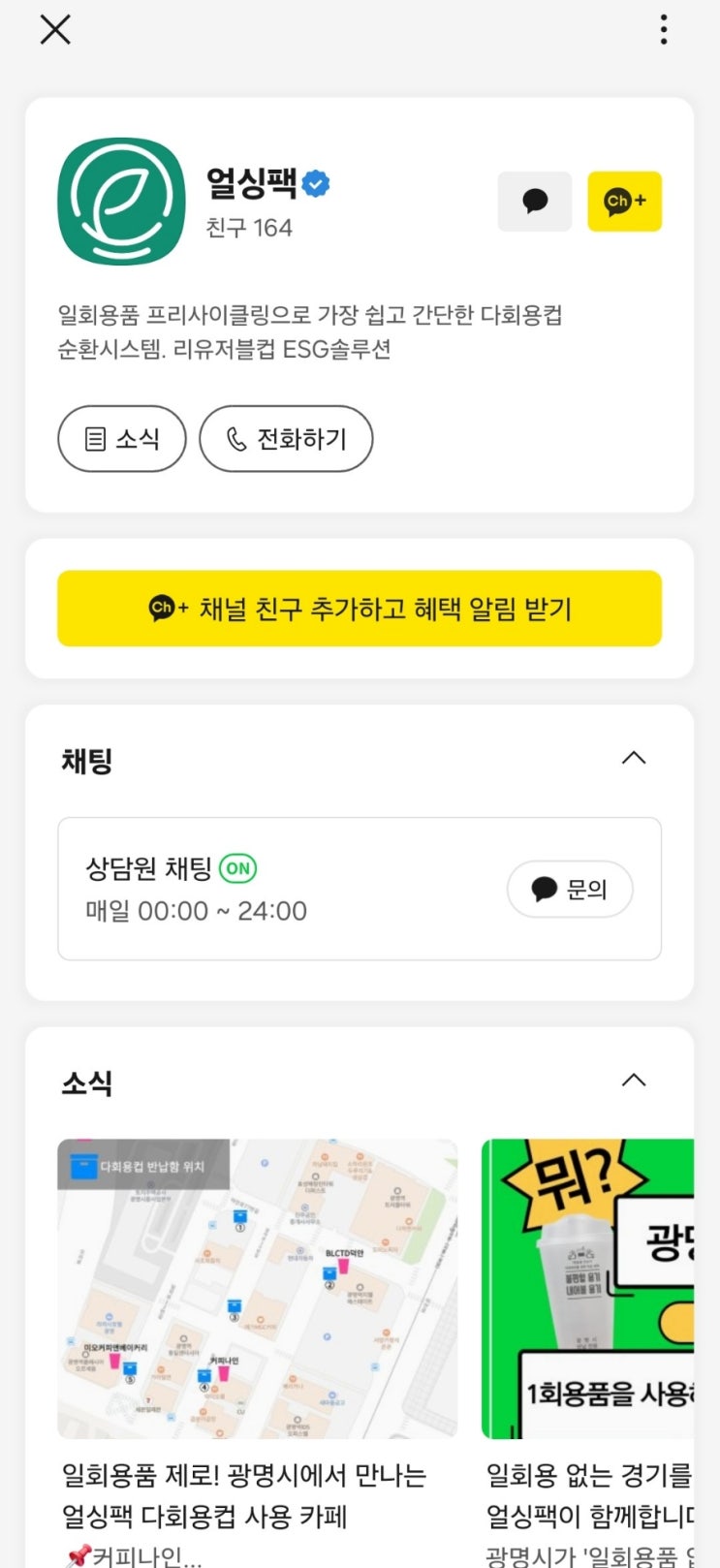Open the three-dot more options menu
Screen dimensions: 720x1568
[664, 29]
